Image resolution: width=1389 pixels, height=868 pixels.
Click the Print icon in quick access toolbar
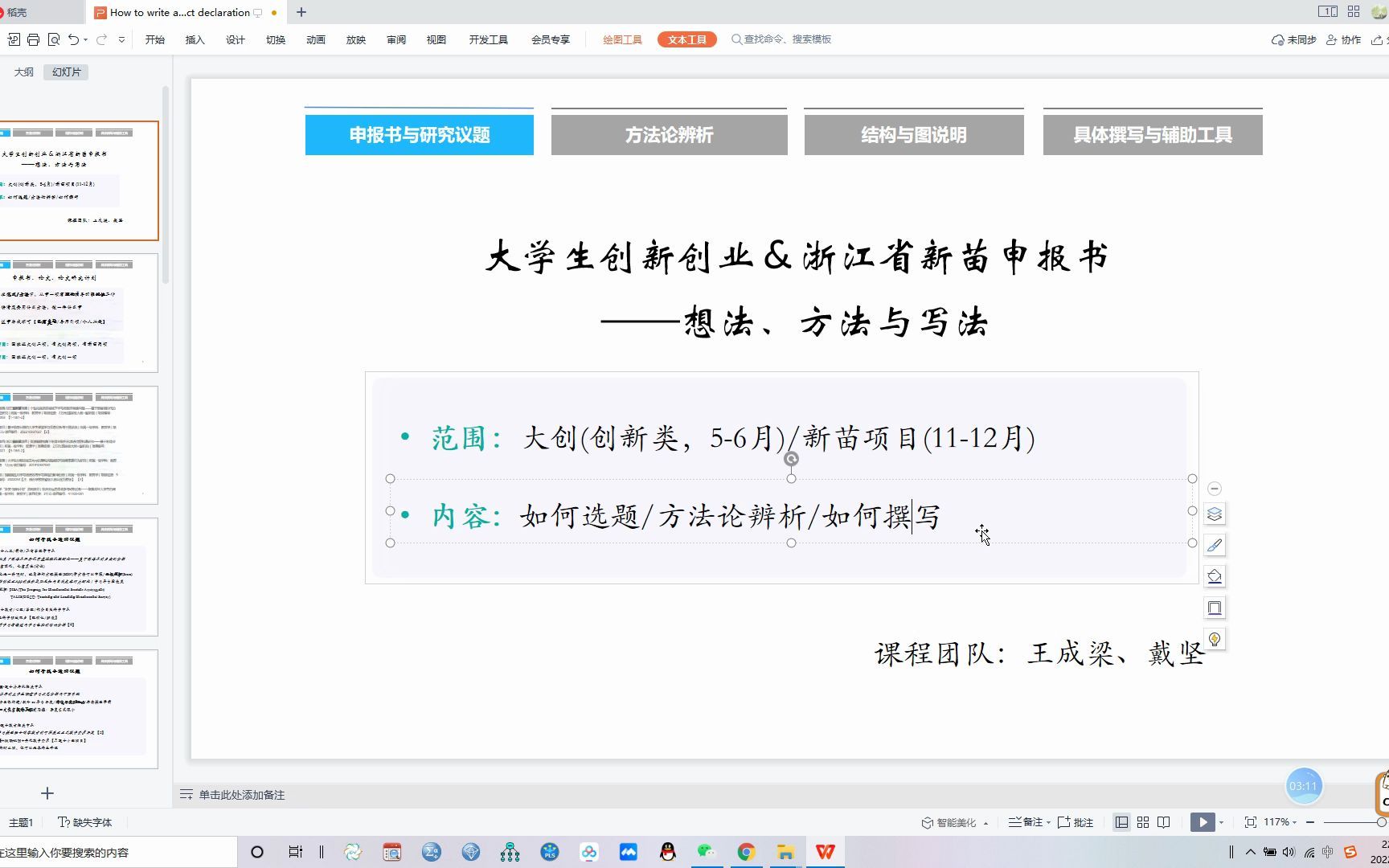click(33, 39)
